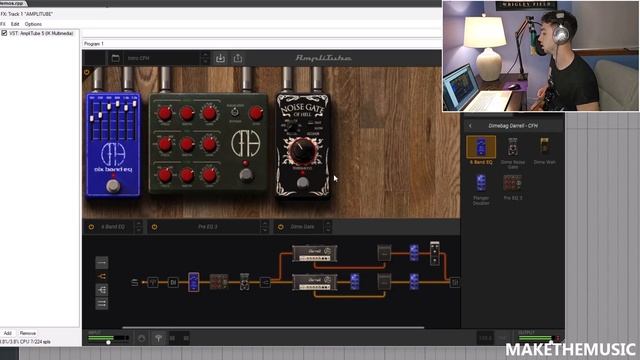This screenshot has height=360, width=640.
Task: Open the preset name field
Action: pos(162,58)
